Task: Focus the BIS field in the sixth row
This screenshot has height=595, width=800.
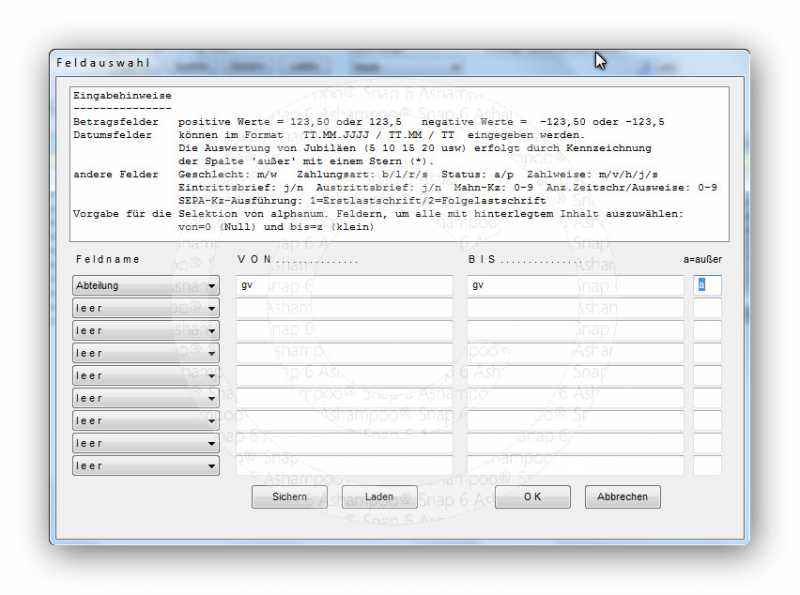Action: pyautogui.click(x=575, y=398)
